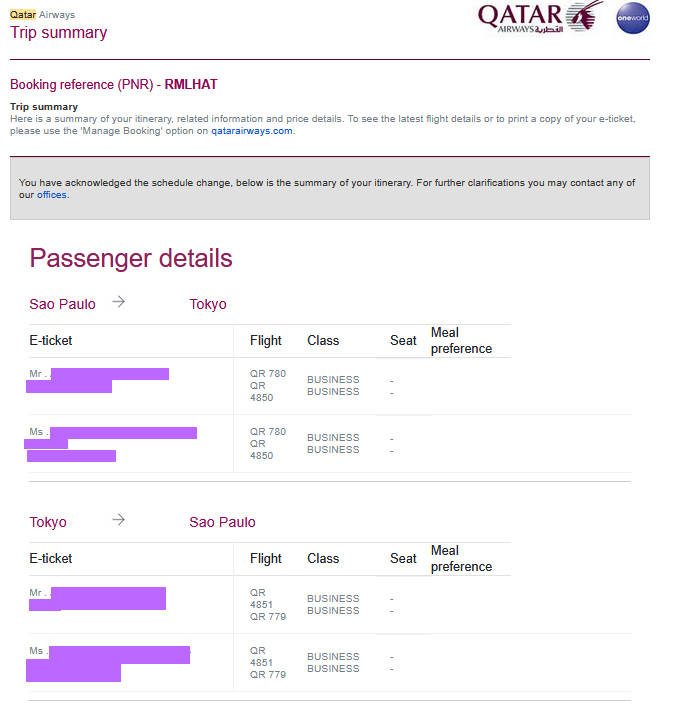The height and width of the screenshot is (704, 695).
Task: Click the Tokyo destination of outbound trip
Action: pyautogui.click(x=207, y=304)
